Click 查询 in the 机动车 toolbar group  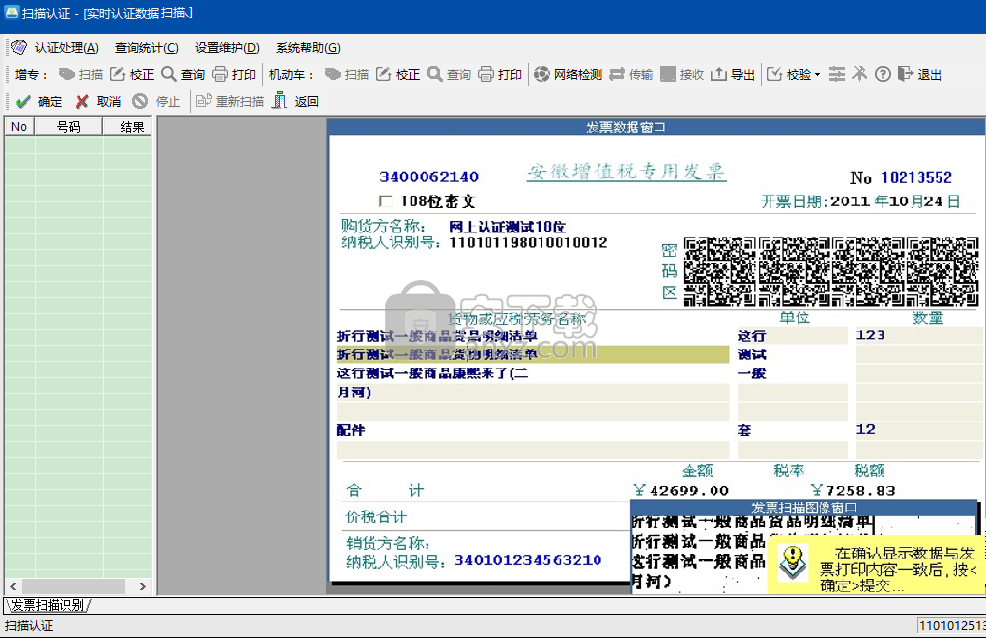coord(449,74)
